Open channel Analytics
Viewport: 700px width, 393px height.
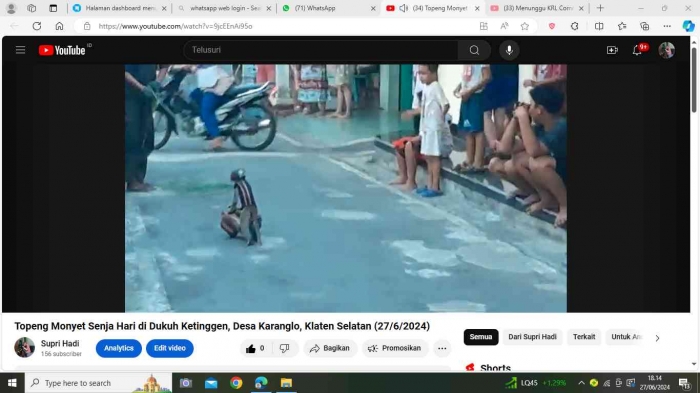119,348
